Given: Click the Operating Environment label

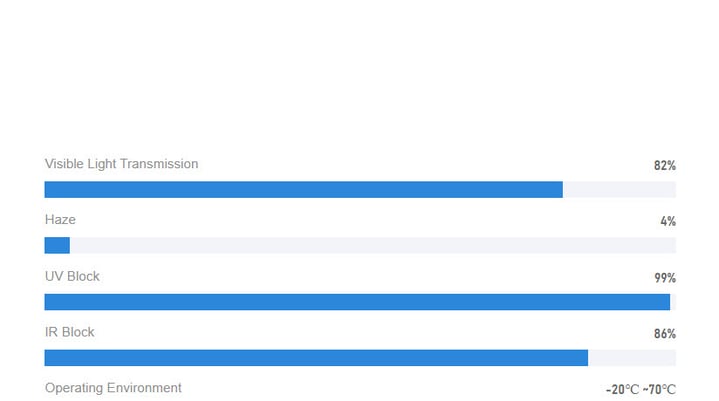Looking at the screenshot, I should click(113, 388).
